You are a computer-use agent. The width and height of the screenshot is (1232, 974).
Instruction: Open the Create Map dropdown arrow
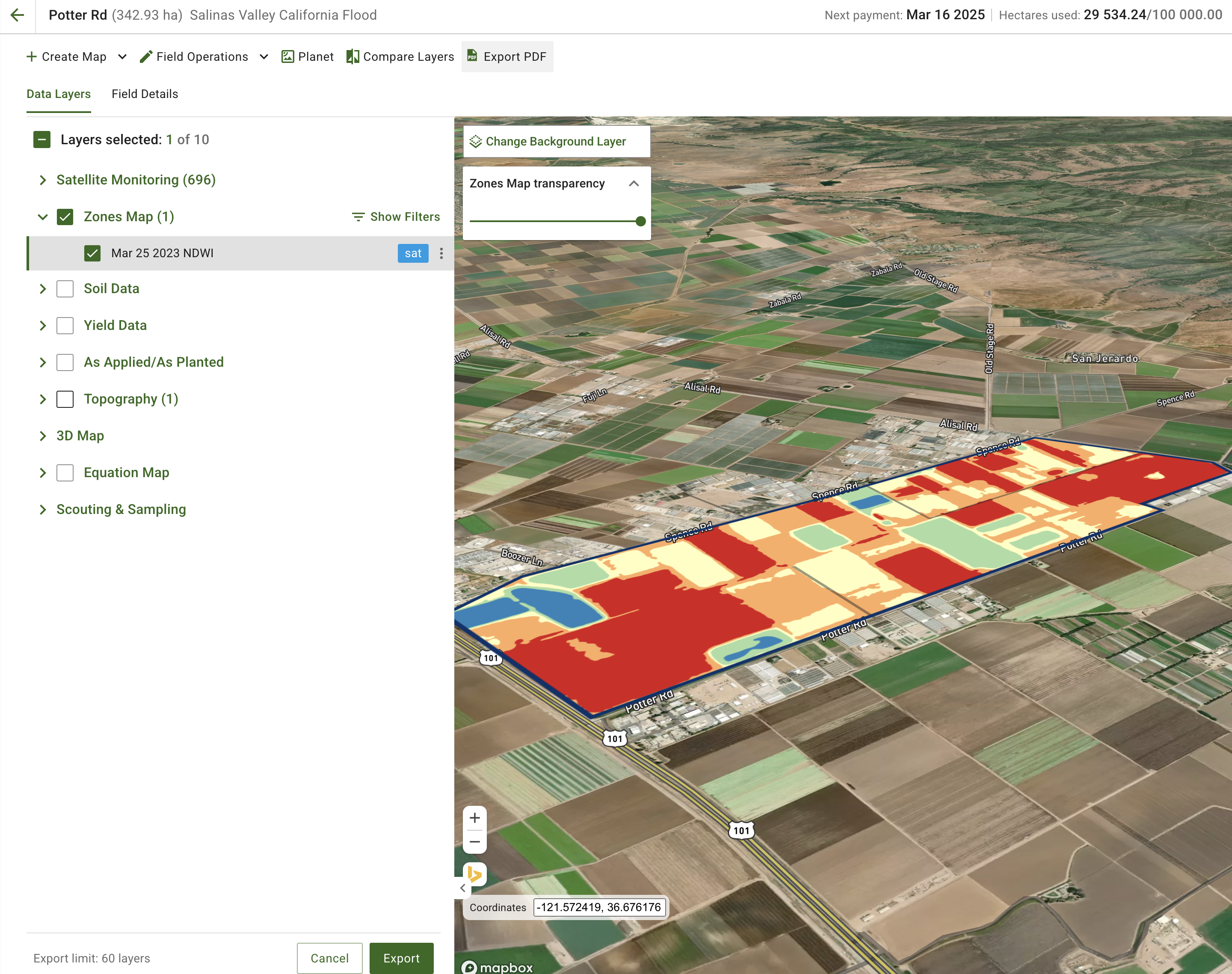[122, 57]
